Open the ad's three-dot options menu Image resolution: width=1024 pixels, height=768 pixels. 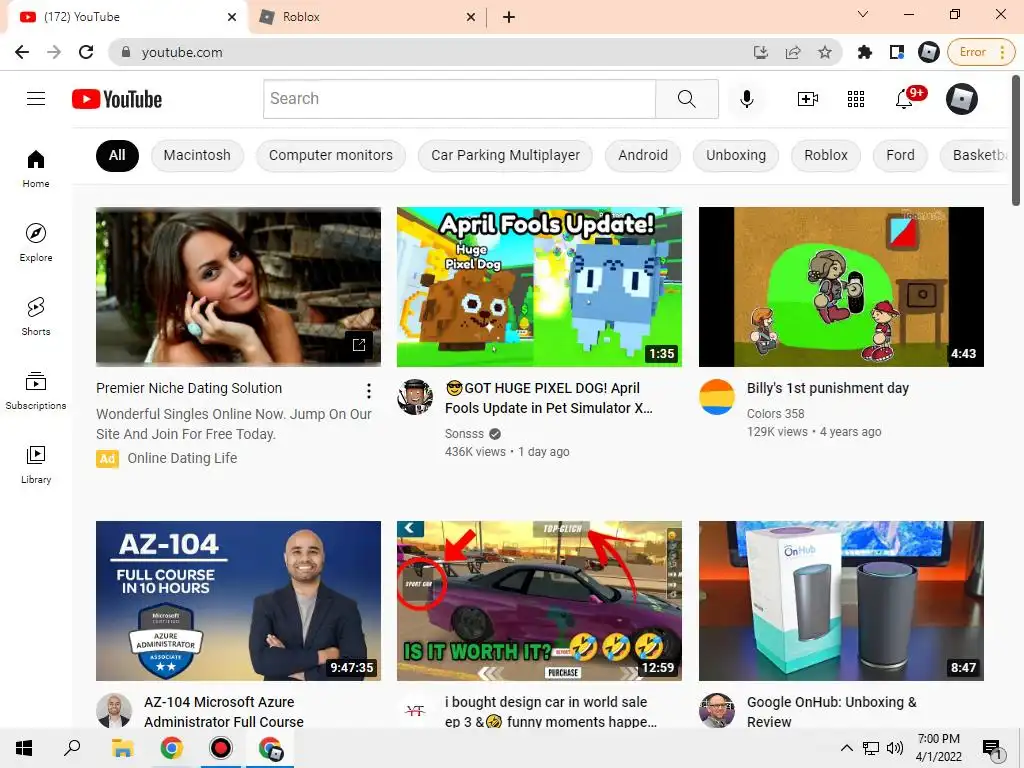coord(369,391)
